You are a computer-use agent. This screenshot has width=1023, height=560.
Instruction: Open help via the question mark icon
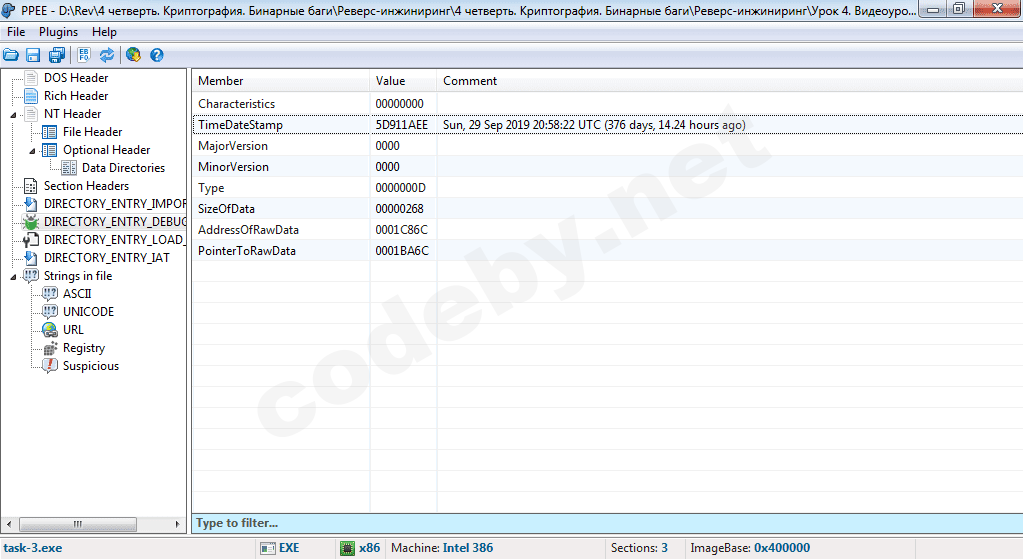point(157,55)
